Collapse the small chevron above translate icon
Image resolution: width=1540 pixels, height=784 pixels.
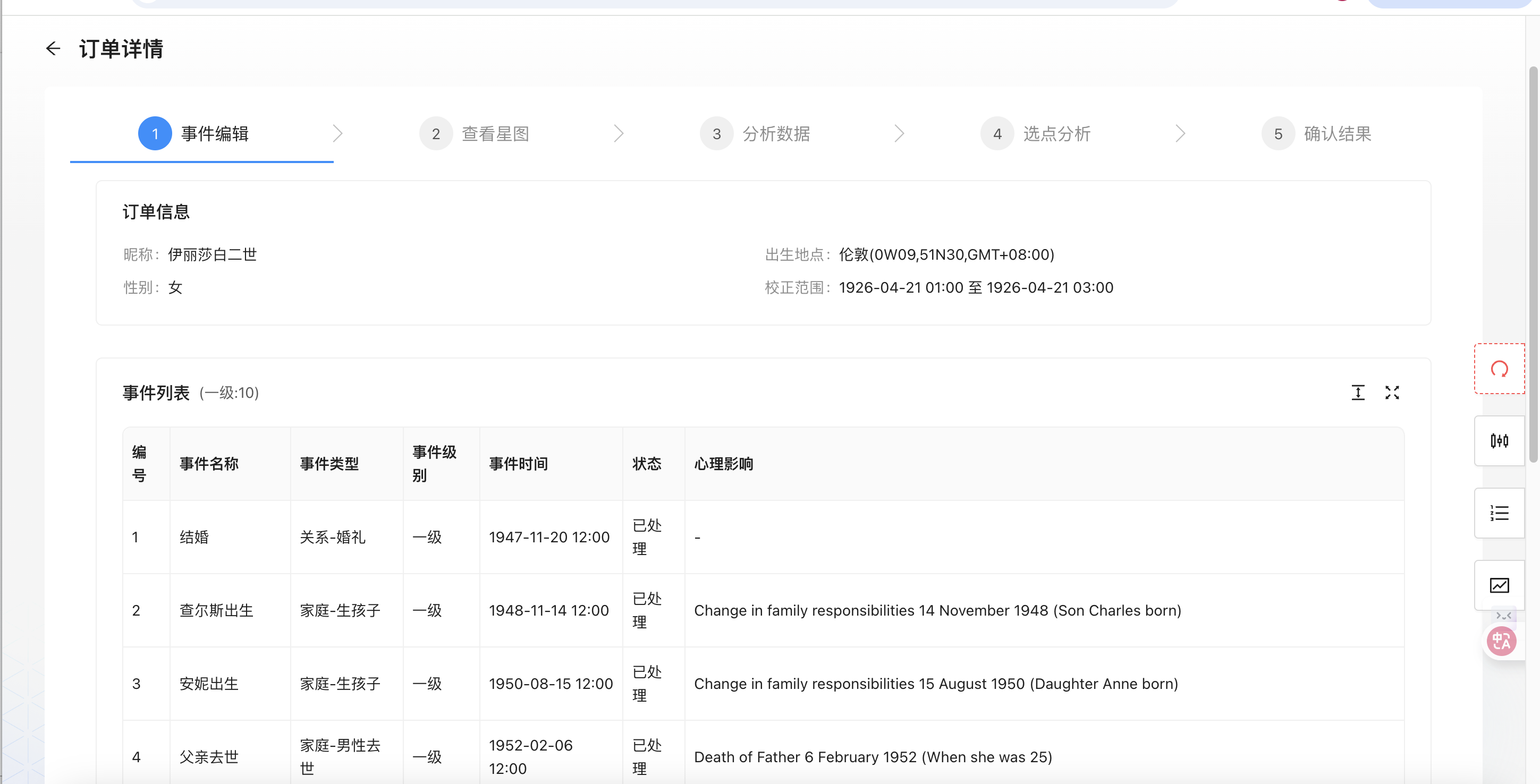pyautogui.click(x=1503, y=616)
